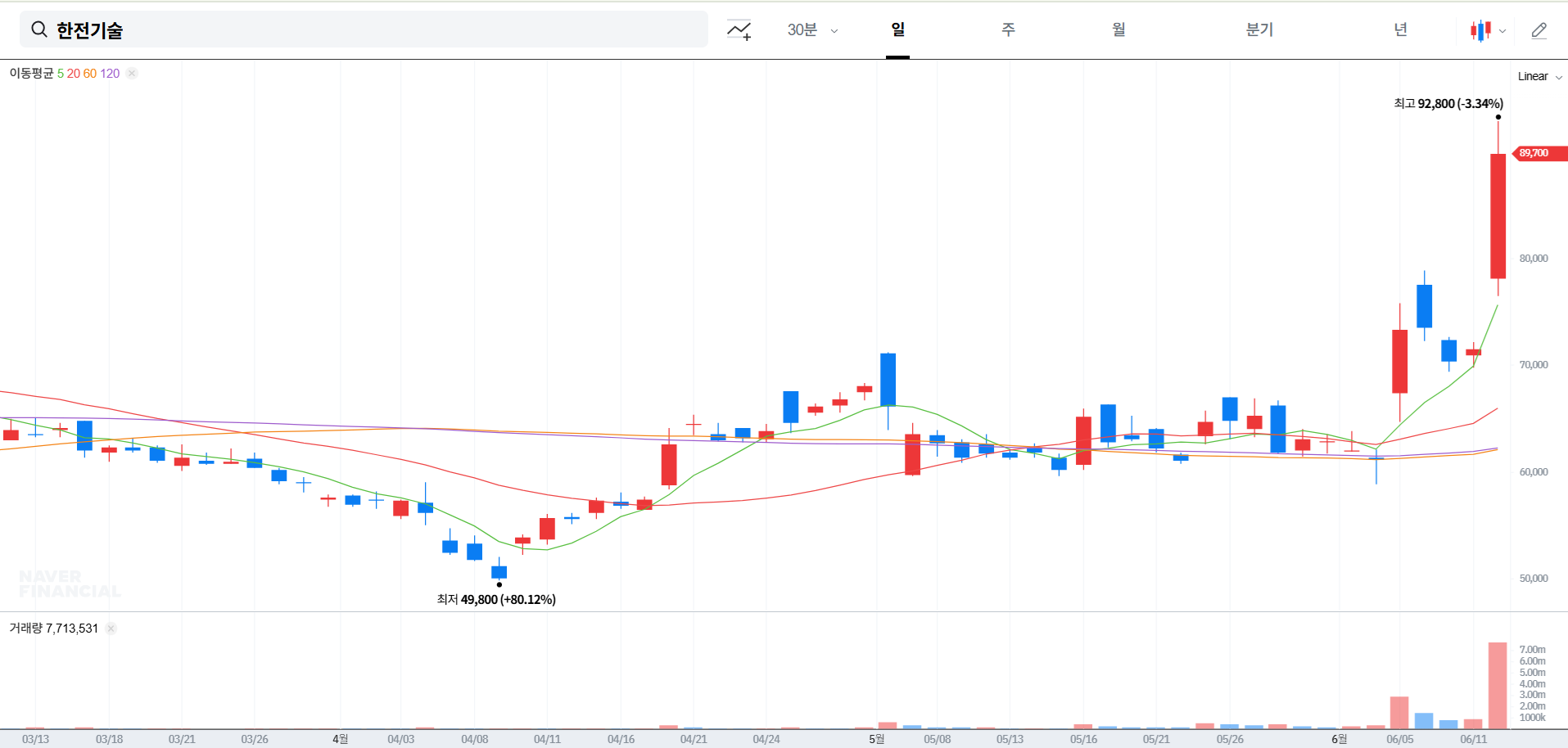Select the 120-day moving average value

(x=110, y=73)
